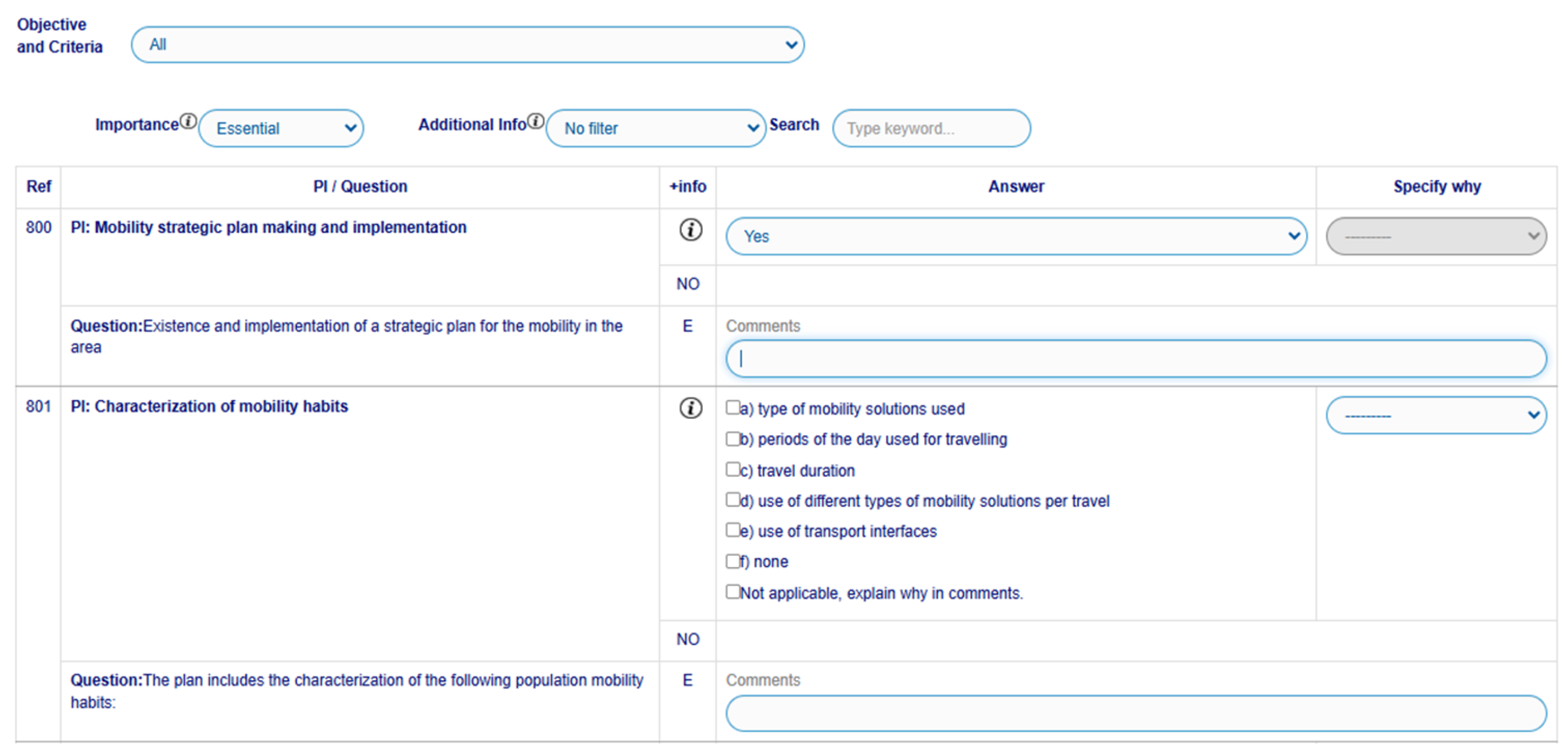
Task: Click the 'PI / Question' column header
Action: (360, 186)
